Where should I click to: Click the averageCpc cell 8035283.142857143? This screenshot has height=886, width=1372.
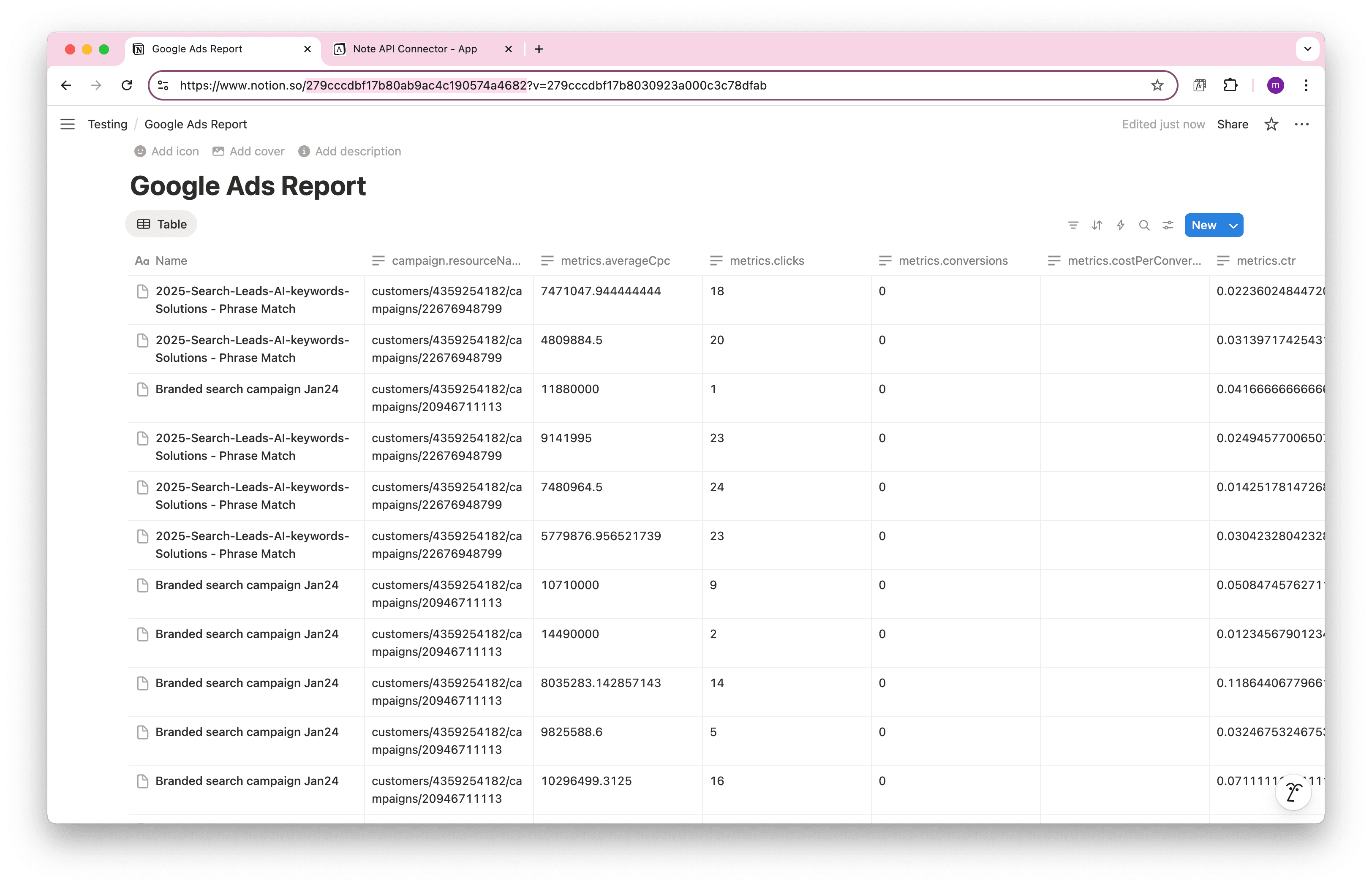(618, 691)
